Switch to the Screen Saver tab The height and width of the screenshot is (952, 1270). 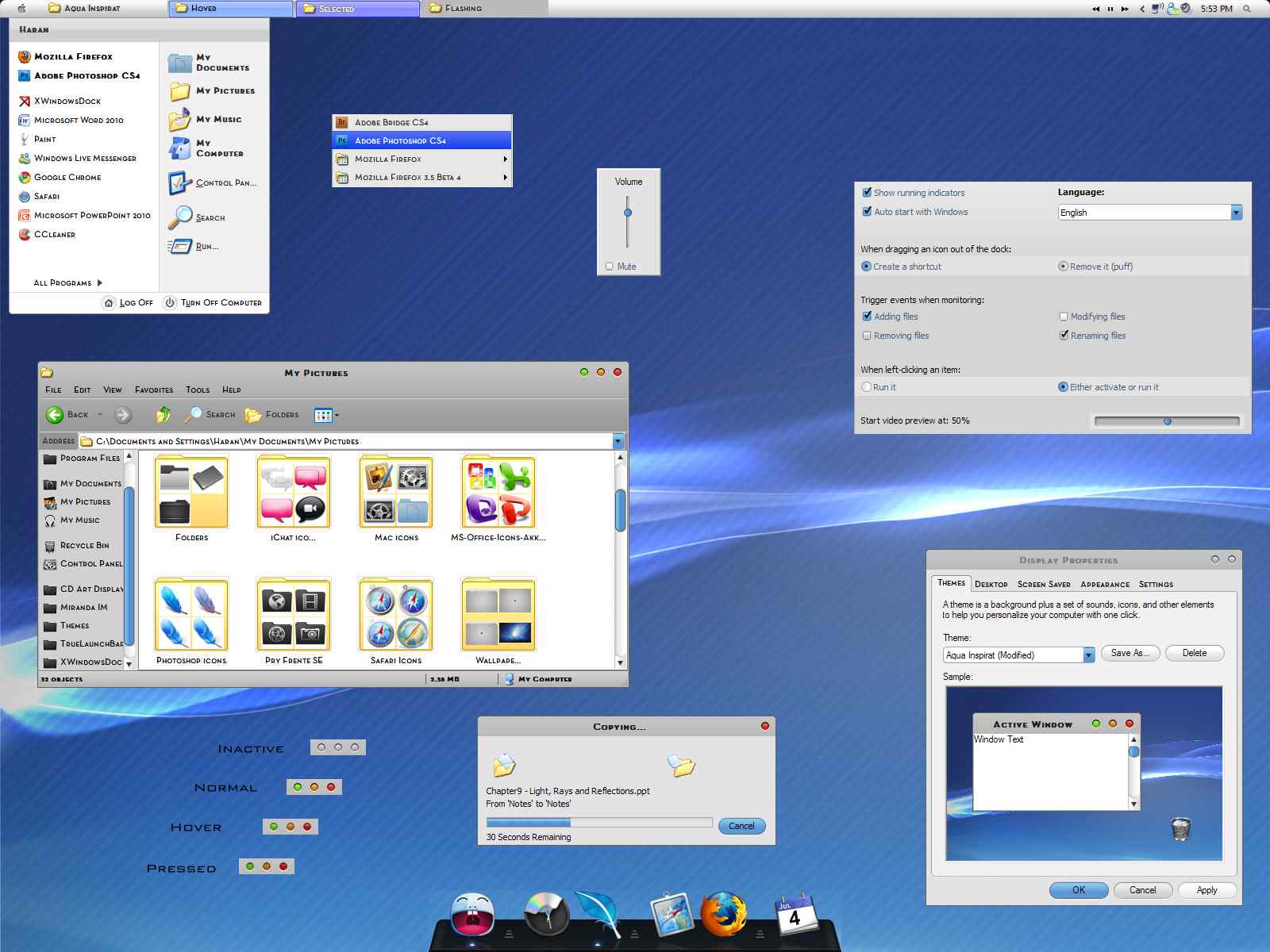1044,584
